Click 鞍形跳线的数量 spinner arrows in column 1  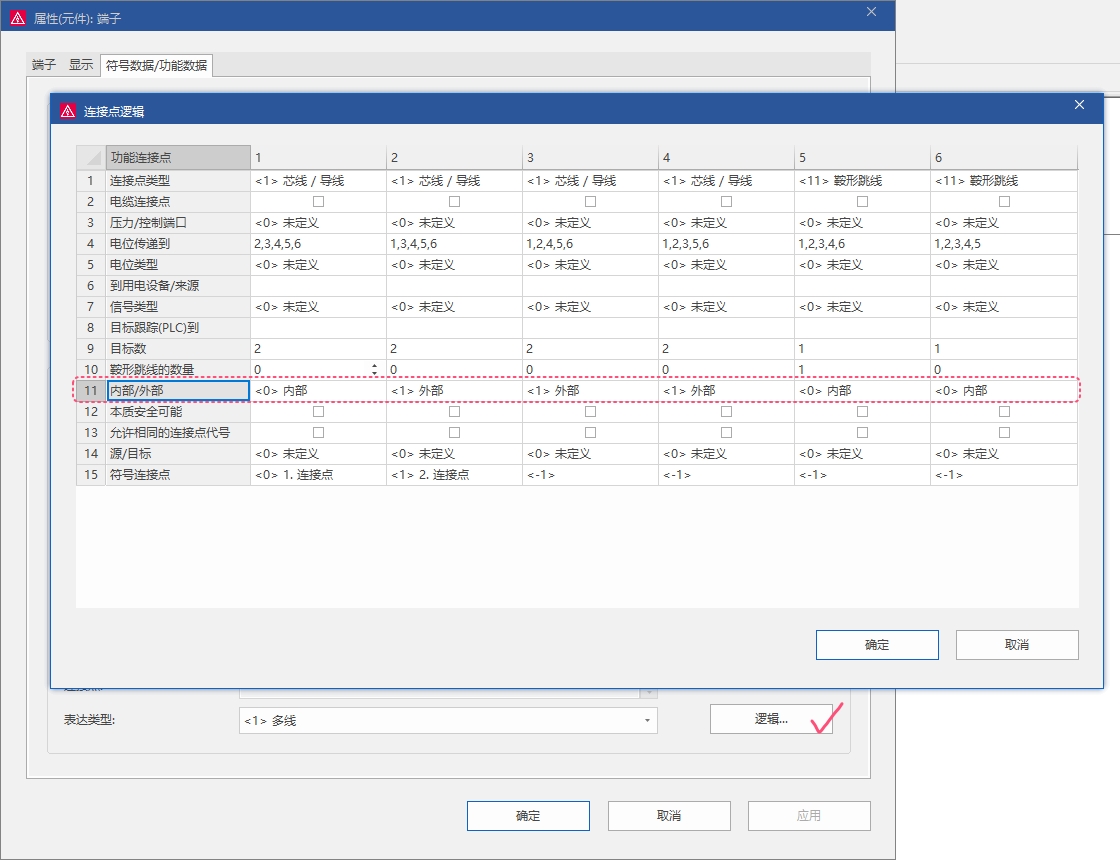click(375, 369)
